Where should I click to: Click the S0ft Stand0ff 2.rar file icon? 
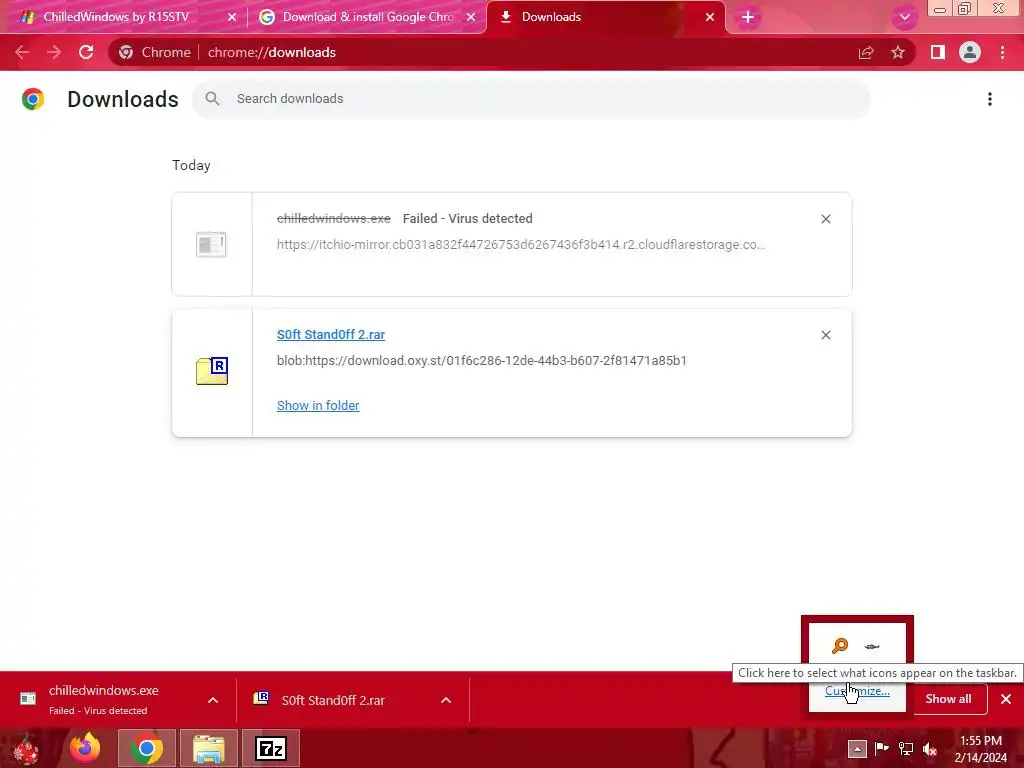(212, 371)
